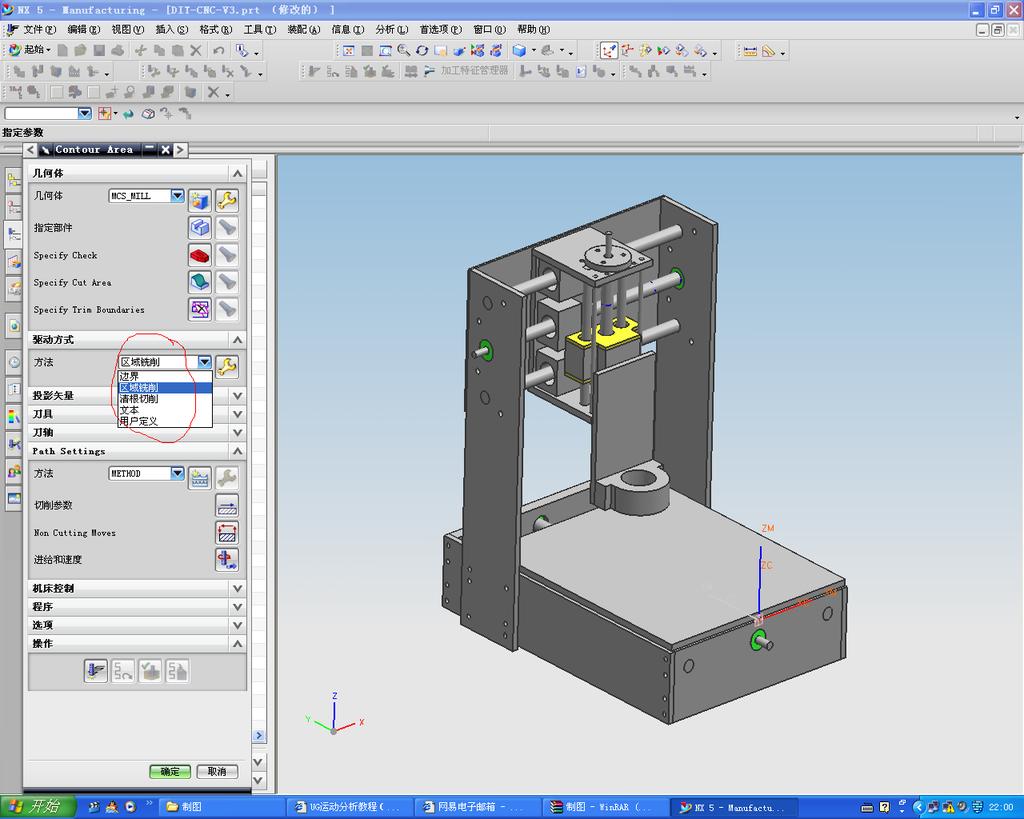Click the Specify Cut Area icon

200,282
